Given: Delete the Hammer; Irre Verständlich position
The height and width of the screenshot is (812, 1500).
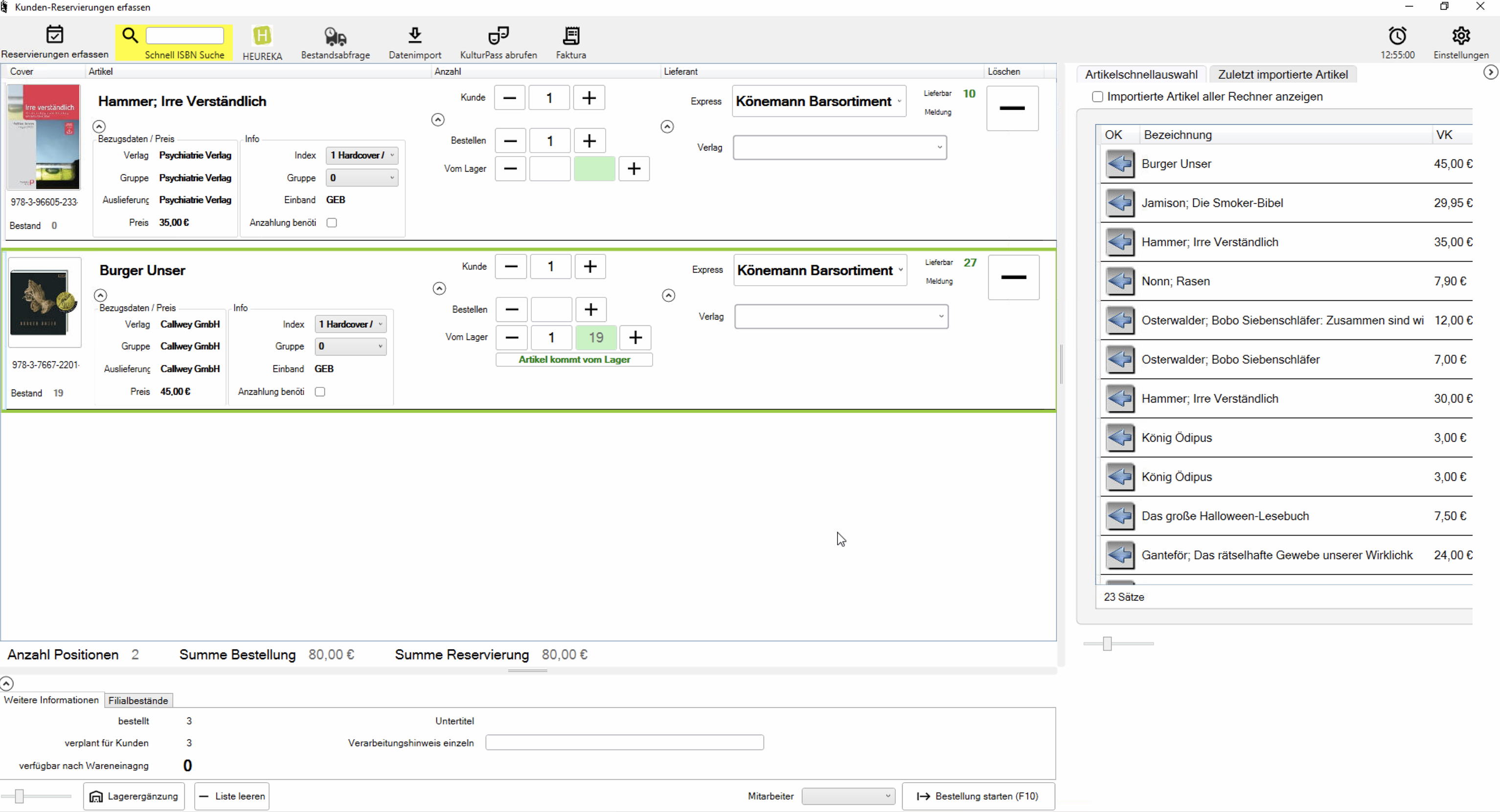Looking at the screenshot, I should [1012, 108].
